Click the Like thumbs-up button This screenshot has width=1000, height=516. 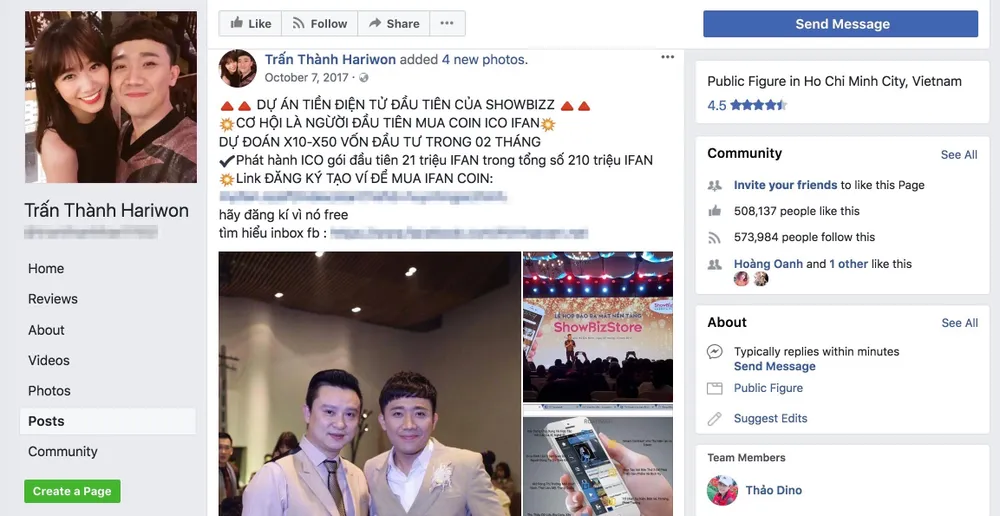point(250,24)
